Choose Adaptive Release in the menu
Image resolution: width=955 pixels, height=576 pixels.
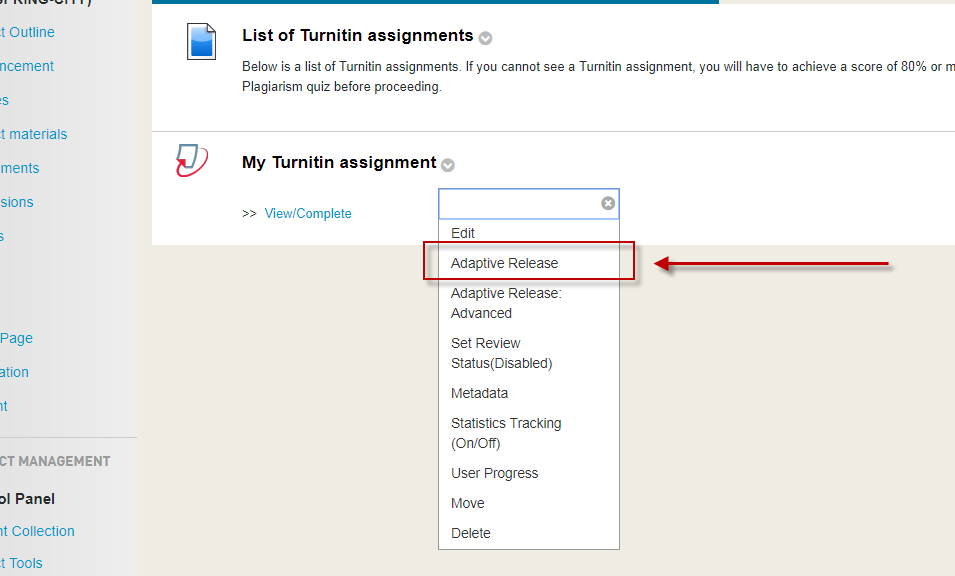(x=504, y=263)
